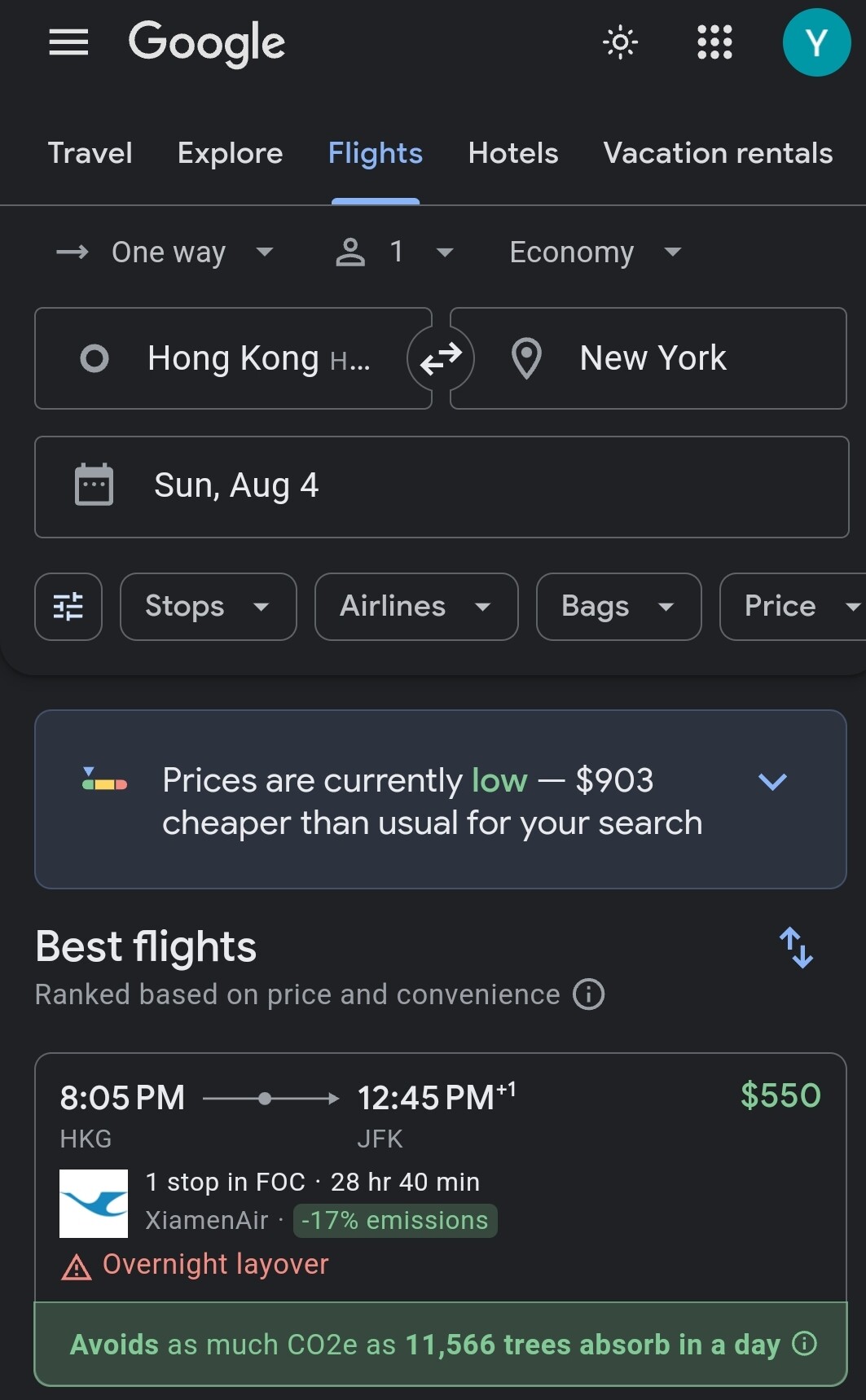This screenshot has height=1400, width=866.
Task: Open passenger count dropdown
Action: point(395,252)
